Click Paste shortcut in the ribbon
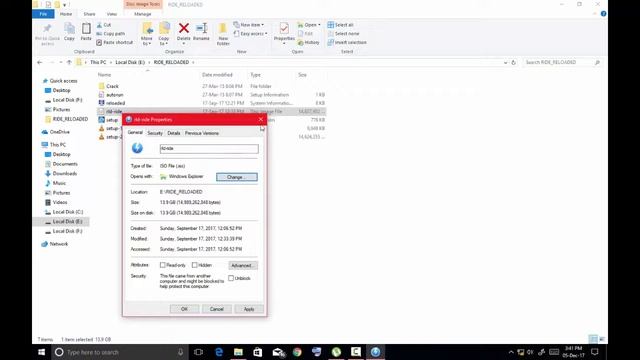This screenshot has width=640, height=360. (115, 42)
